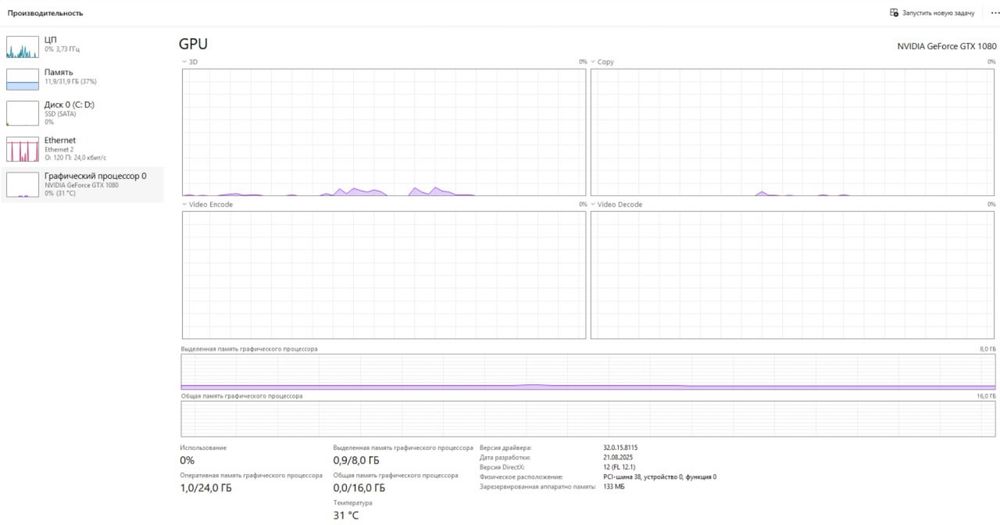Click the Video Encode usage graph
This screenshot has height=525, width=1000.
click(384, 275)
